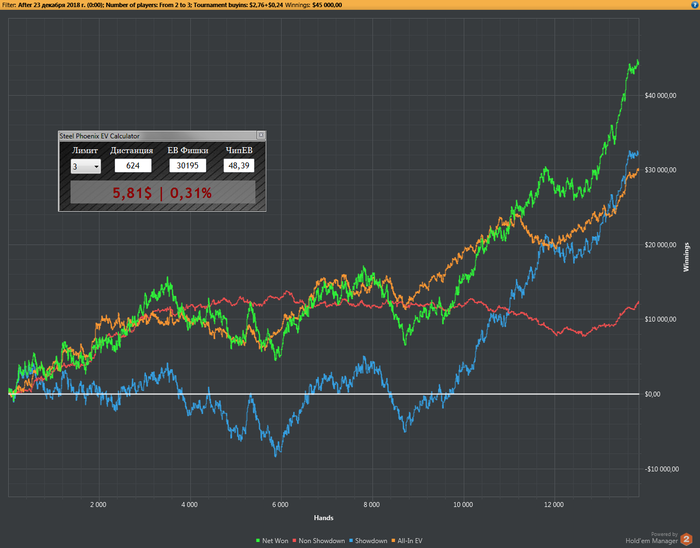The width and height of the screenshot is (700, 548).
Task: Select the -$10 000,00 axis value
Action: pyautogui.click(x=662, y=469)
